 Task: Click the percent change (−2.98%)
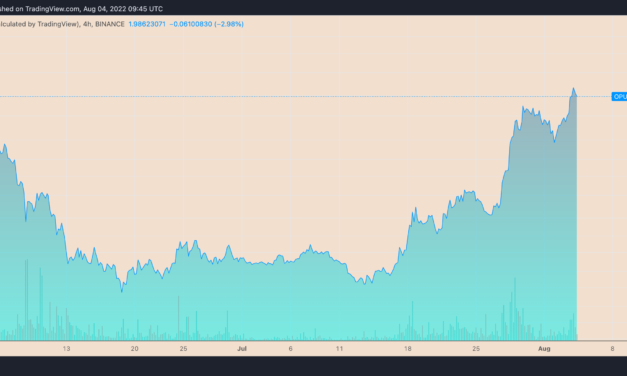229,24
